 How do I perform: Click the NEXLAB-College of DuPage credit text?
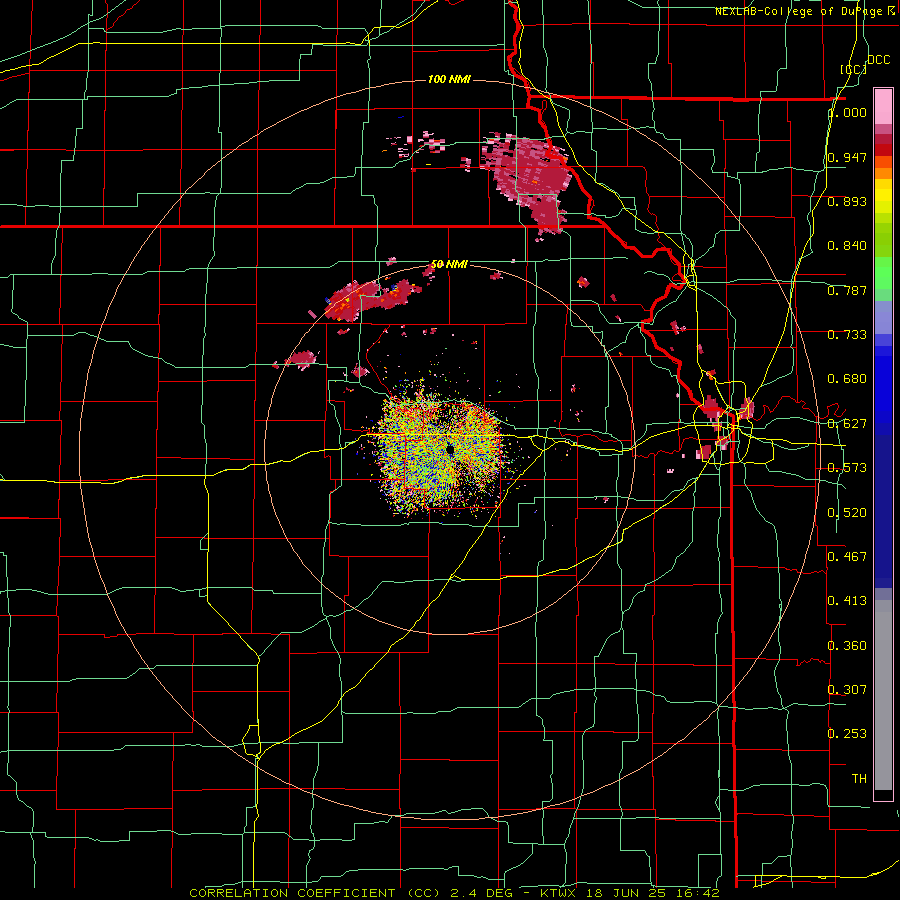tap(800, 11)
